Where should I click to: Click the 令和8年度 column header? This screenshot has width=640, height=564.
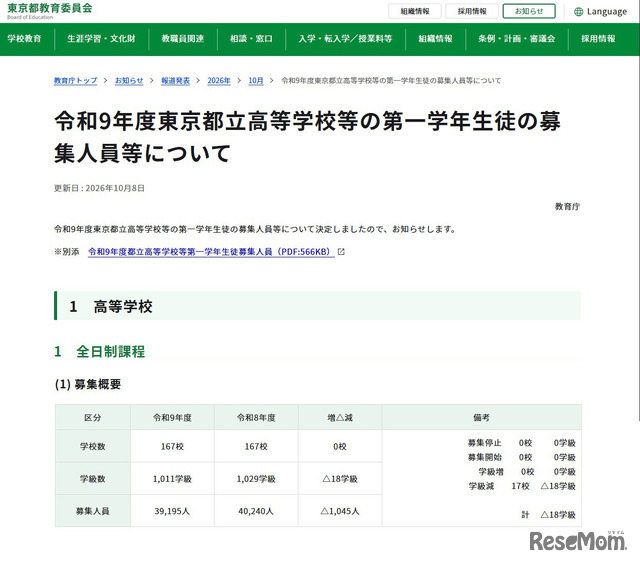pyautogui.click(x=256, y=417)
